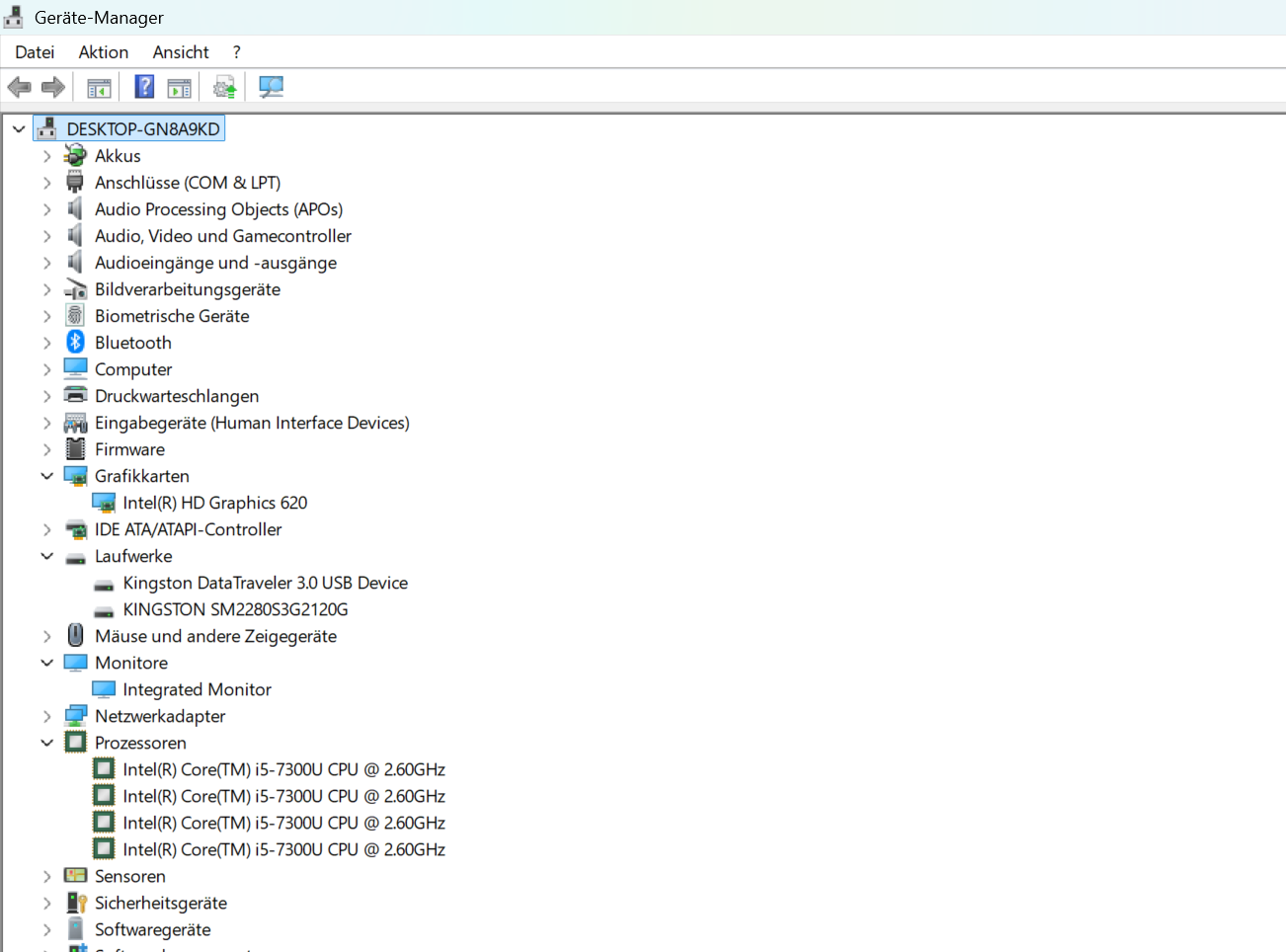Expand the Sensoren category
This screenshot has width=1286, height=952.
click(x=46, y=876)
